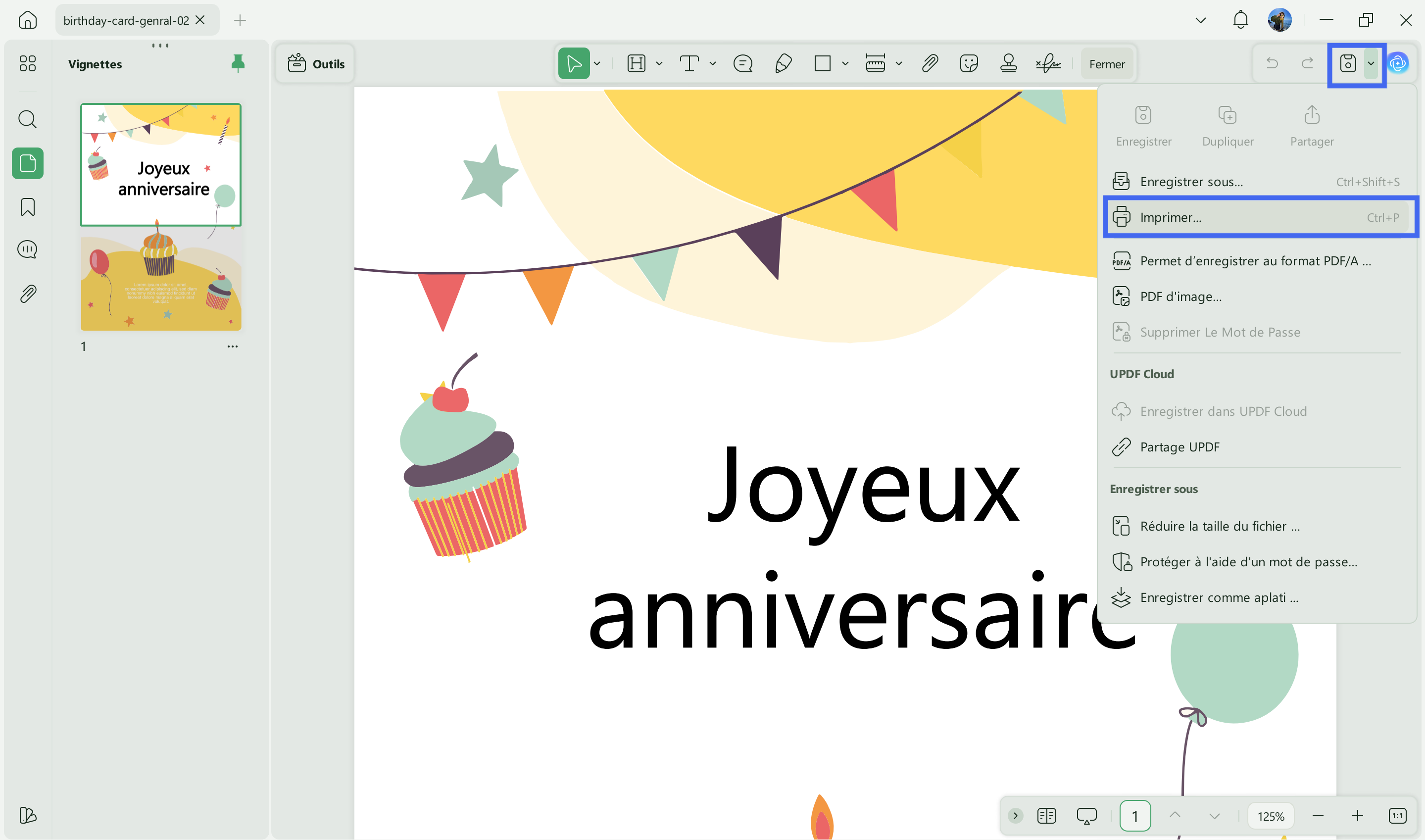Screen dimensions: 1425x840
Task: Expand the text tool dropdown arrow
Action: 713,64
